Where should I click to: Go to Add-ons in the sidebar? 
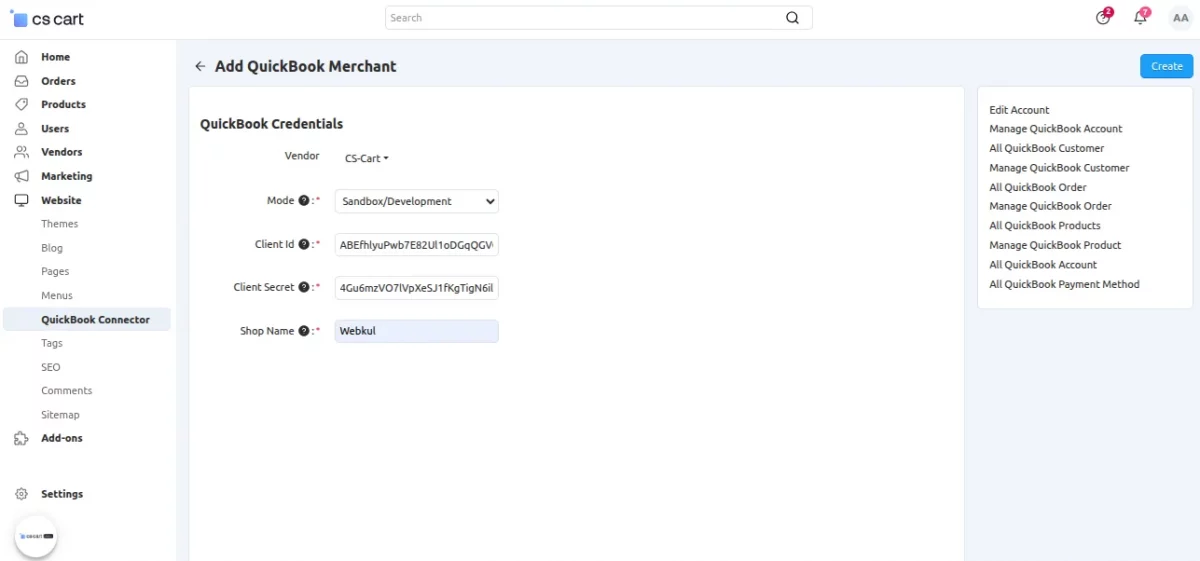click(x=61, y=438)
